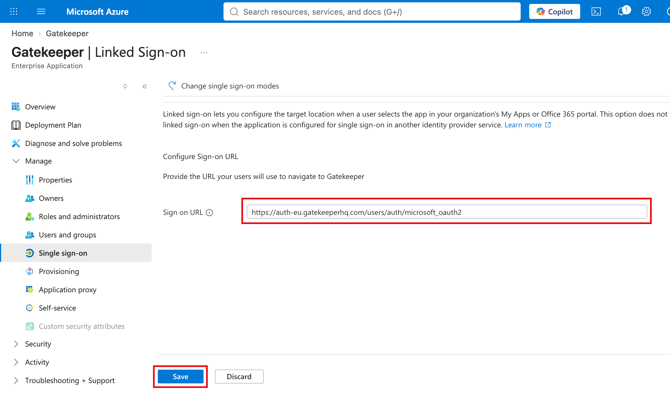Click the Sign on URL text field

pyautogui.click(x=447, y=212)
